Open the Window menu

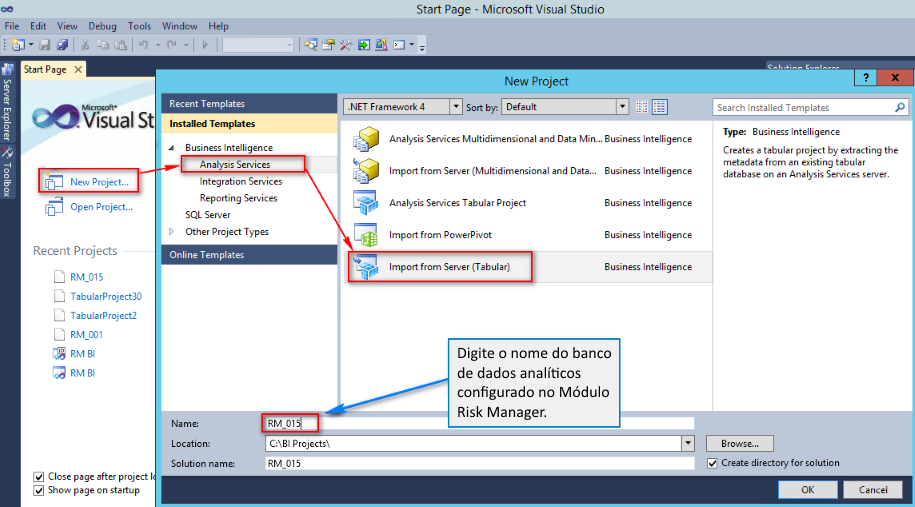[x=179, y=26]
